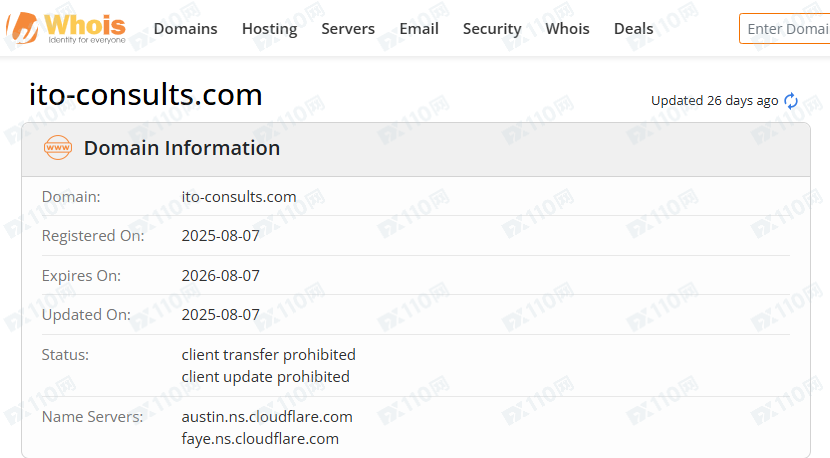Click the Expires On date 2026-08-07
The image size is (830, 458).
click(x=220, y=276)
